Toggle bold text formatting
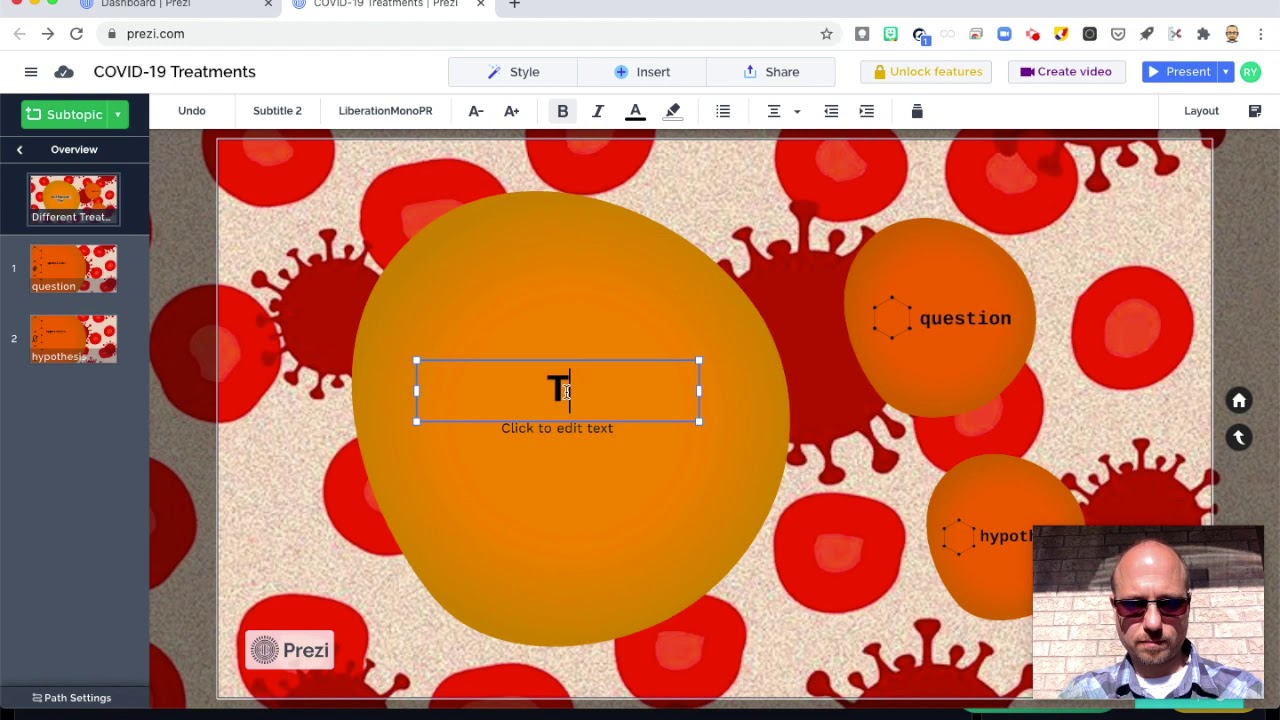1280x720 pixels. tap(562, 111)
